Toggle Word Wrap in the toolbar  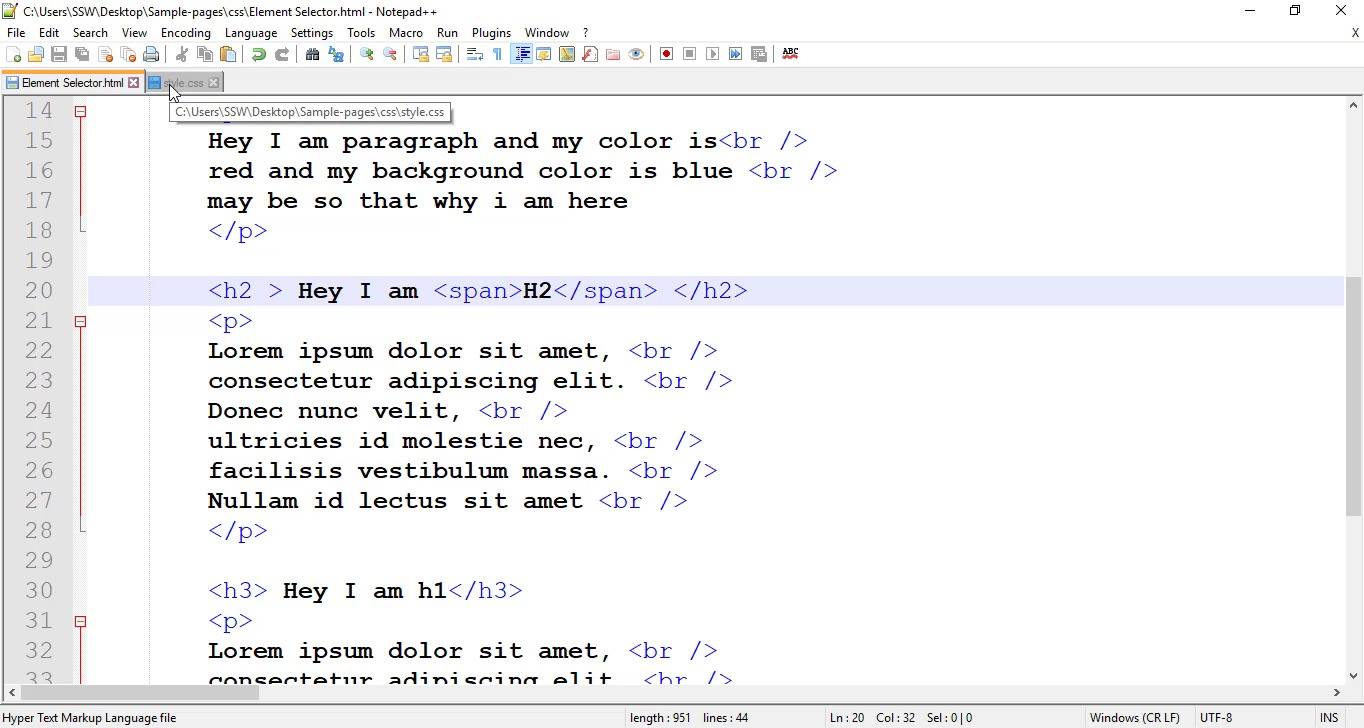[475, 54]
